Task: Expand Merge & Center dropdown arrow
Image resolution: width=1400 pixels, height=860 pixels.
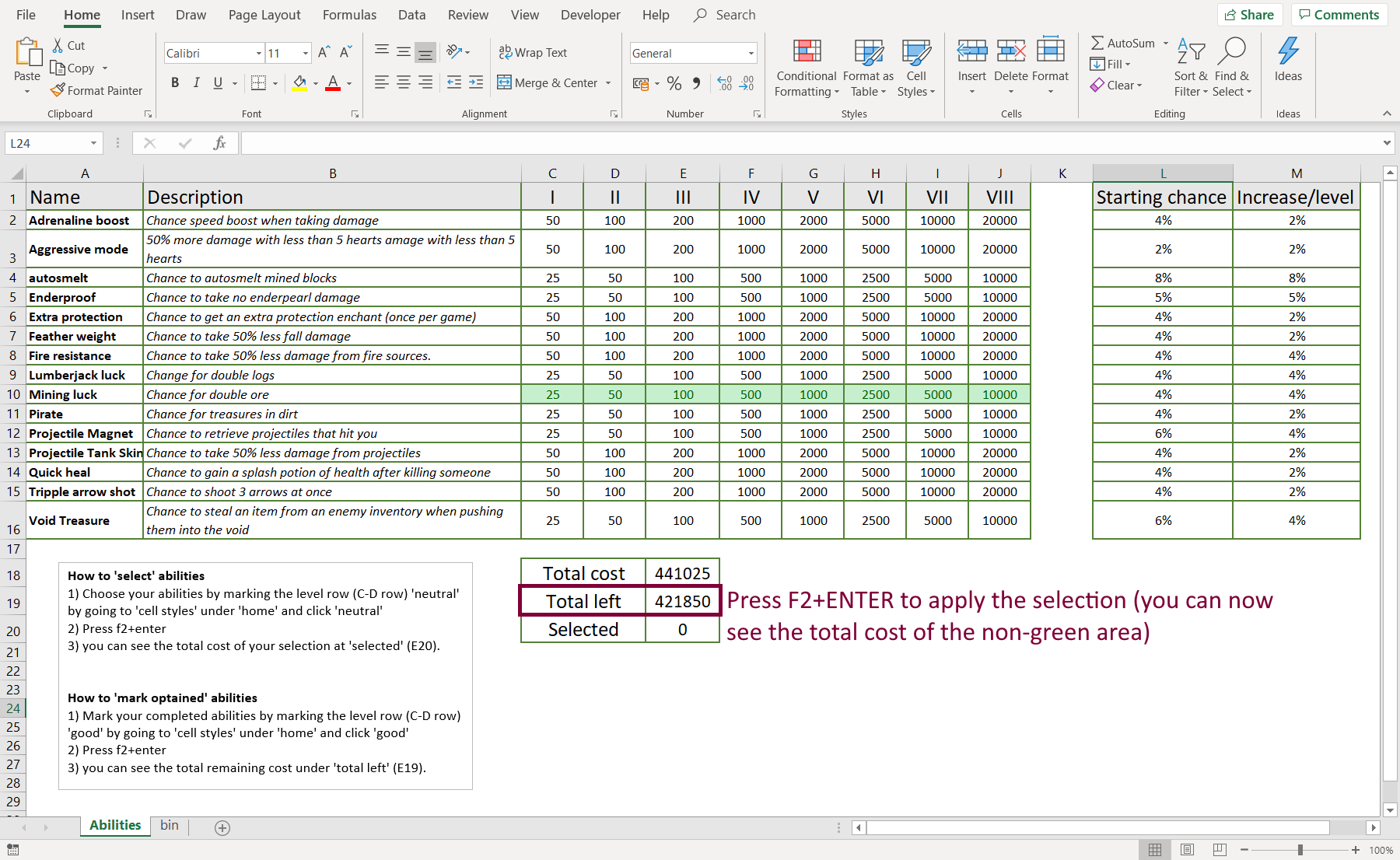Action: [x=608, y=83]
